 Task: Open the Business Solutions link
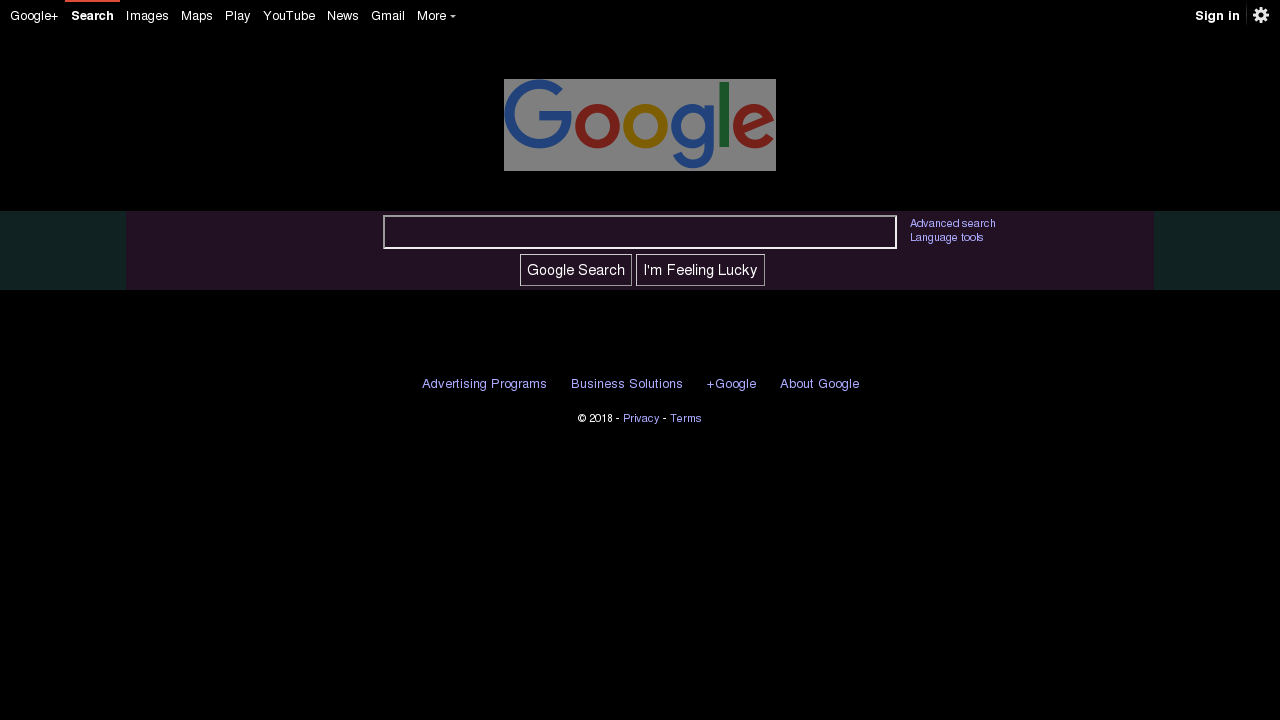click(x=627, y=384)
